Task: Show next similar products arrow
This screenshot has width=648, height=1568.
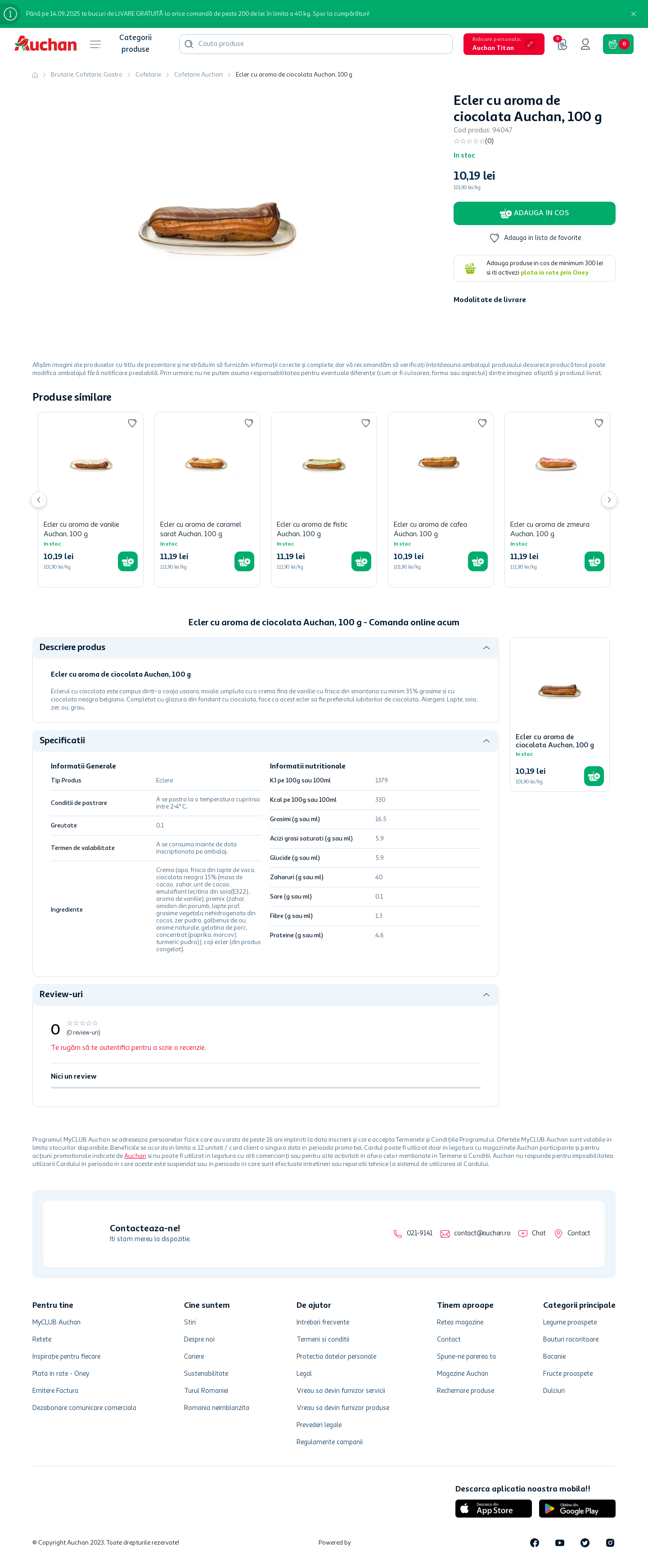Action: [x=609, y=500]
